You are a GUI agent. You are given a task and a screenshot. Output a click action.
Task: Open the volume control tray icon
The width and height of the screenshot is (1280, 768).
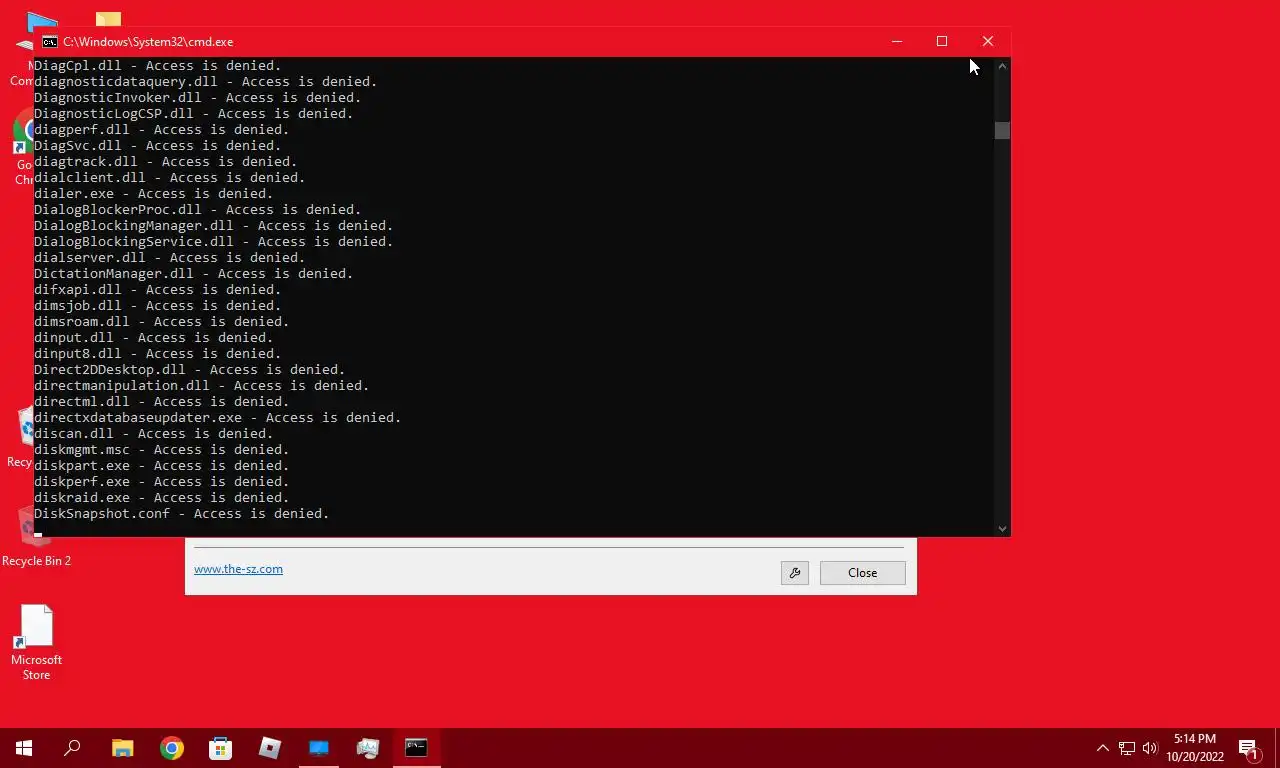pyautogui.click(x=1150, y=748)
